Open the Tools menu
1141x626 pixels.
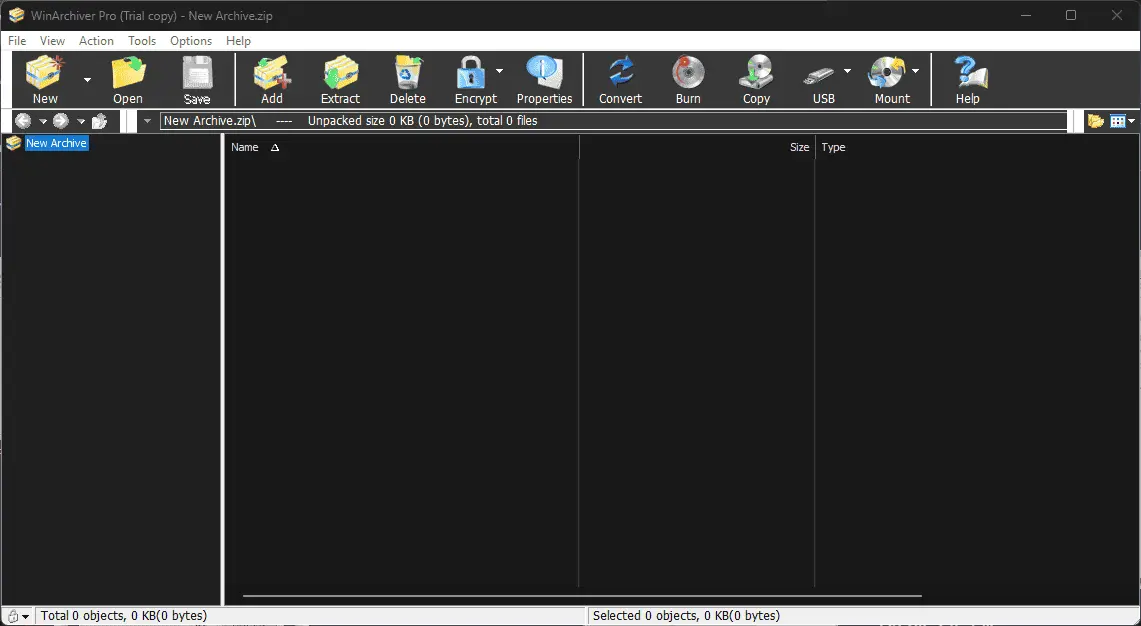point(142,41)
